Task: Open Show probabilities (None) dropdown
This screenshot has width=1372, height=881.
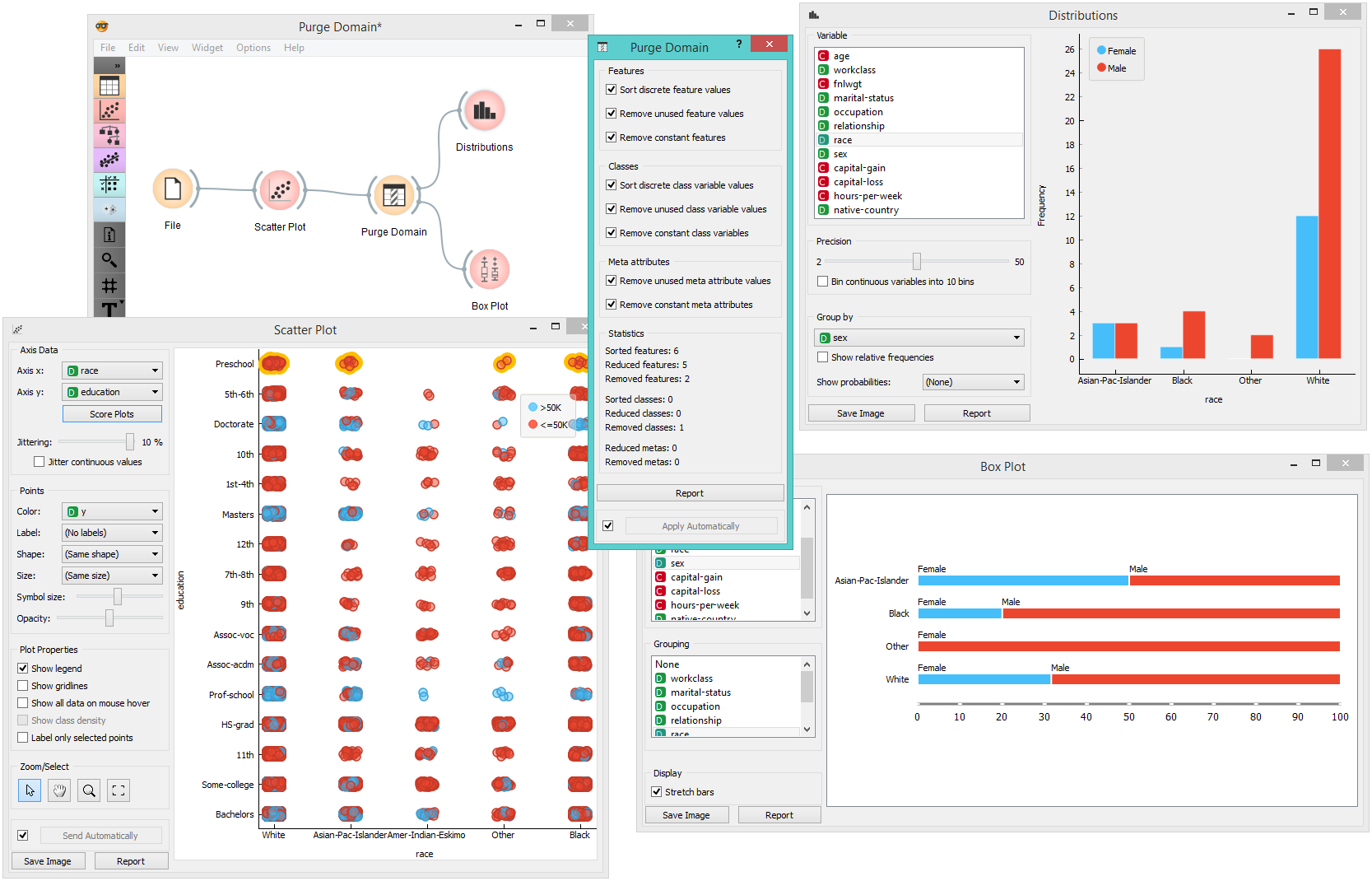Action: [x=973, y=382]
